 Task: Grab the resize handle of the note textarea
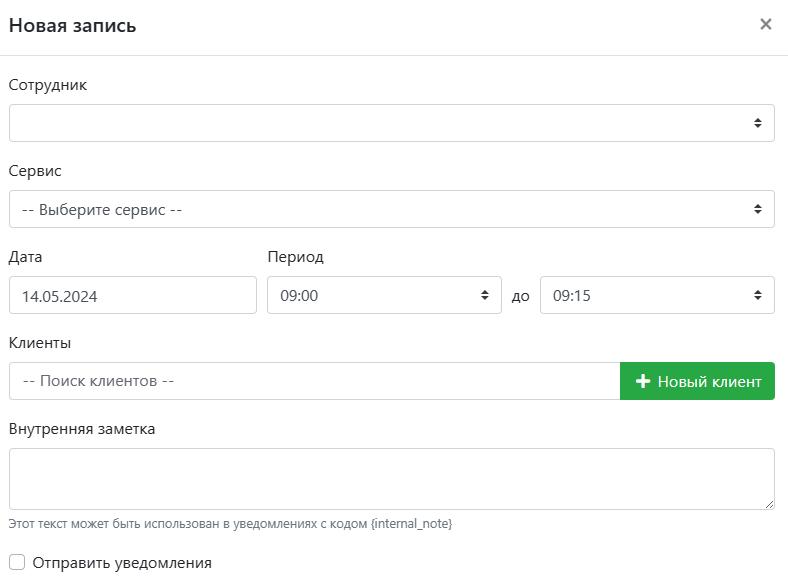(x=768, y=503)
